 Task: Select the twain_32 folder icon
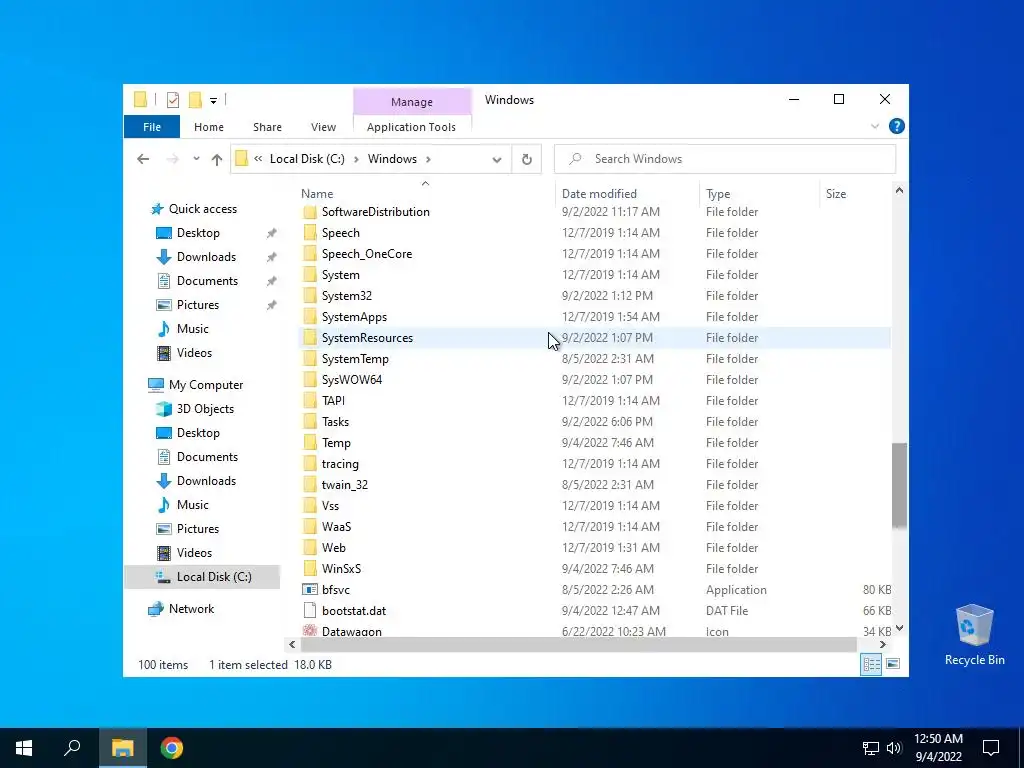(x=310, y=485)
